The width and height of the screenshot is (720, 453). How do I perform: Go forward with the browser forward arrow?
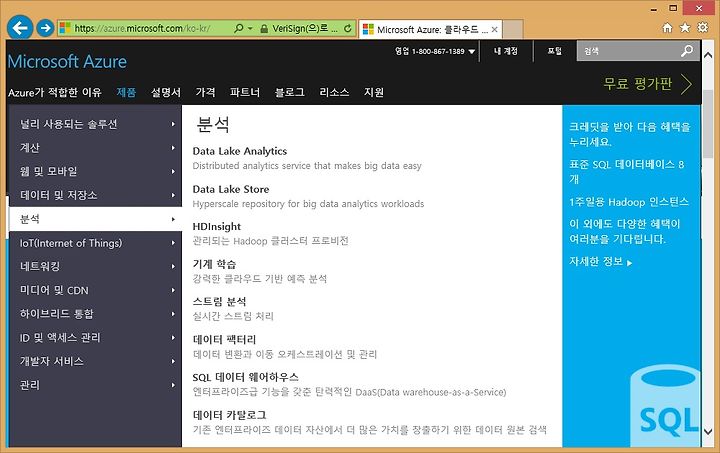(x=45, y=28)
